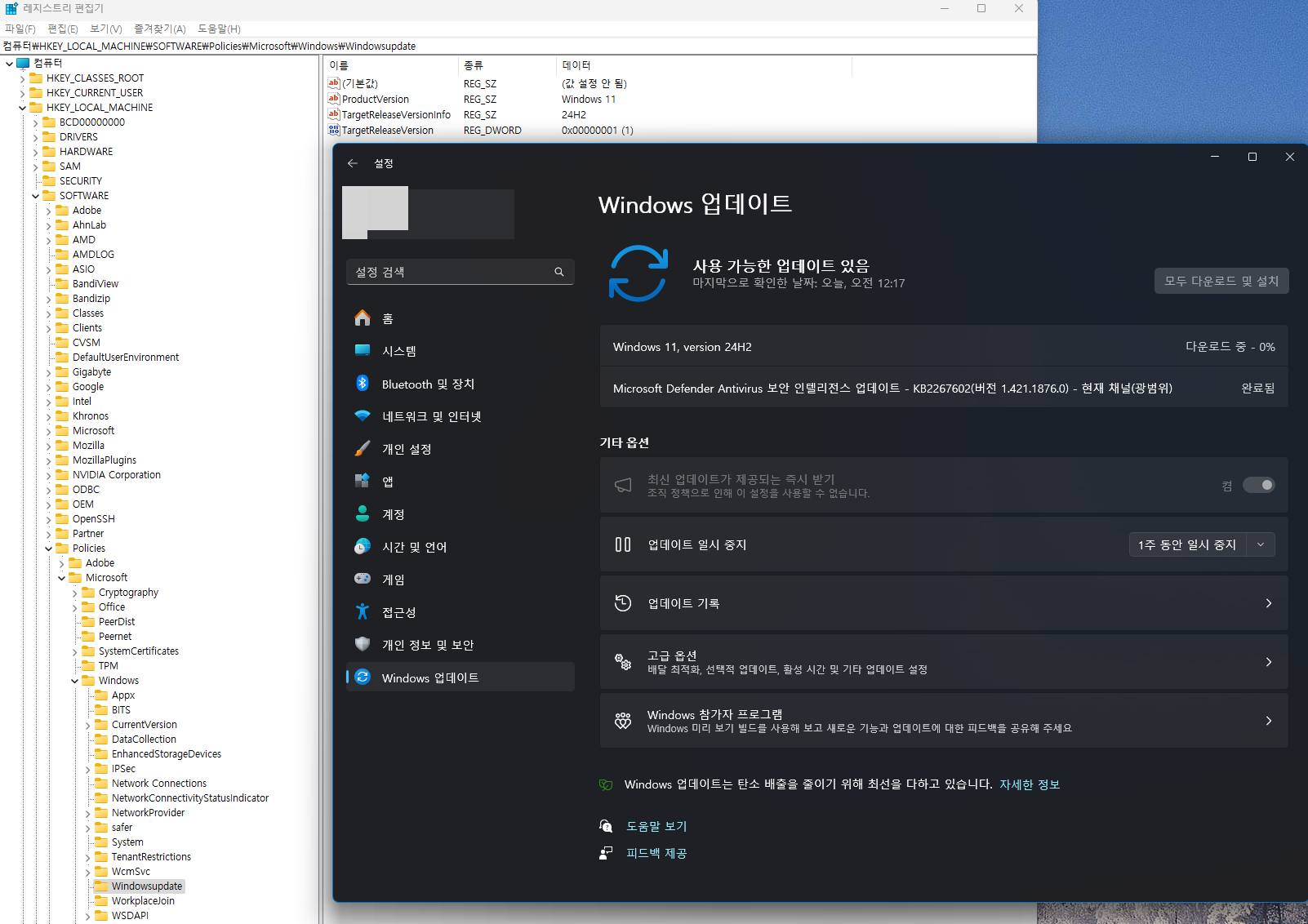Click the search magnifier in 설정 검색
The image size is (1308, 924).
tap(559, 272)
